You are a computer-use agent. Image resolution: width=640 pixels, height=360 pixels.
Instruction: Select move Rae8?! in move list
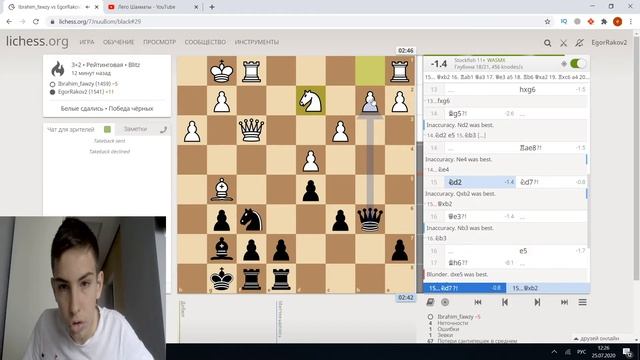[x=551, y=148]
